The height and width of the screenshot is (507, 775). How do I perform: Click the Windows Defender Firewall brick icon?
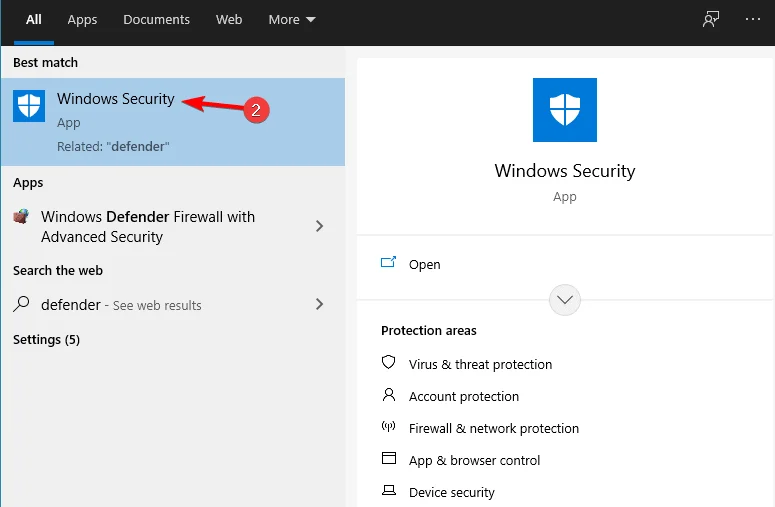pos(21,216)
